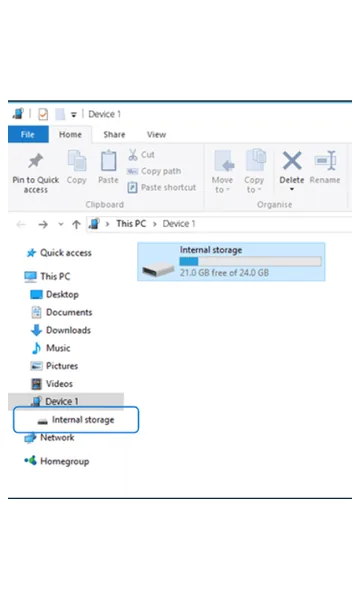Open the Delete dropdown arrow

tap(292, 189)
